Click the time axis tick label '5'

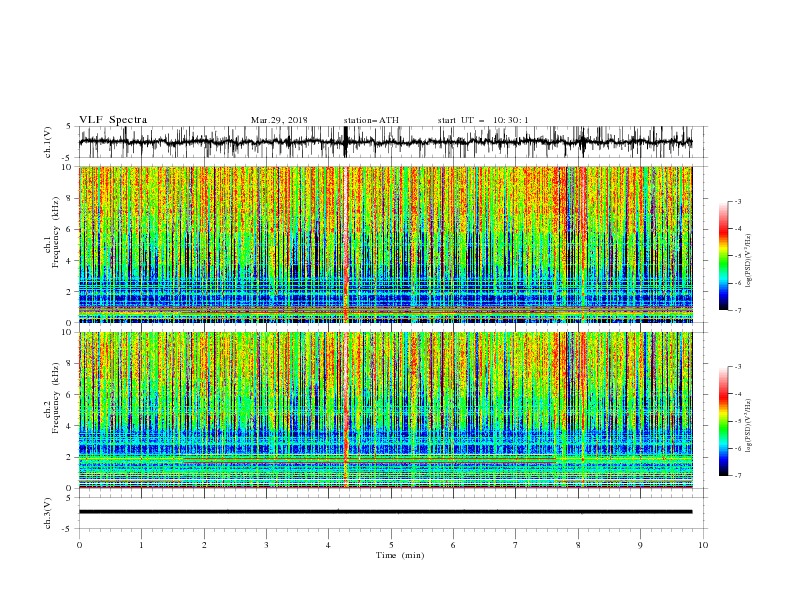tap(391, 545)
